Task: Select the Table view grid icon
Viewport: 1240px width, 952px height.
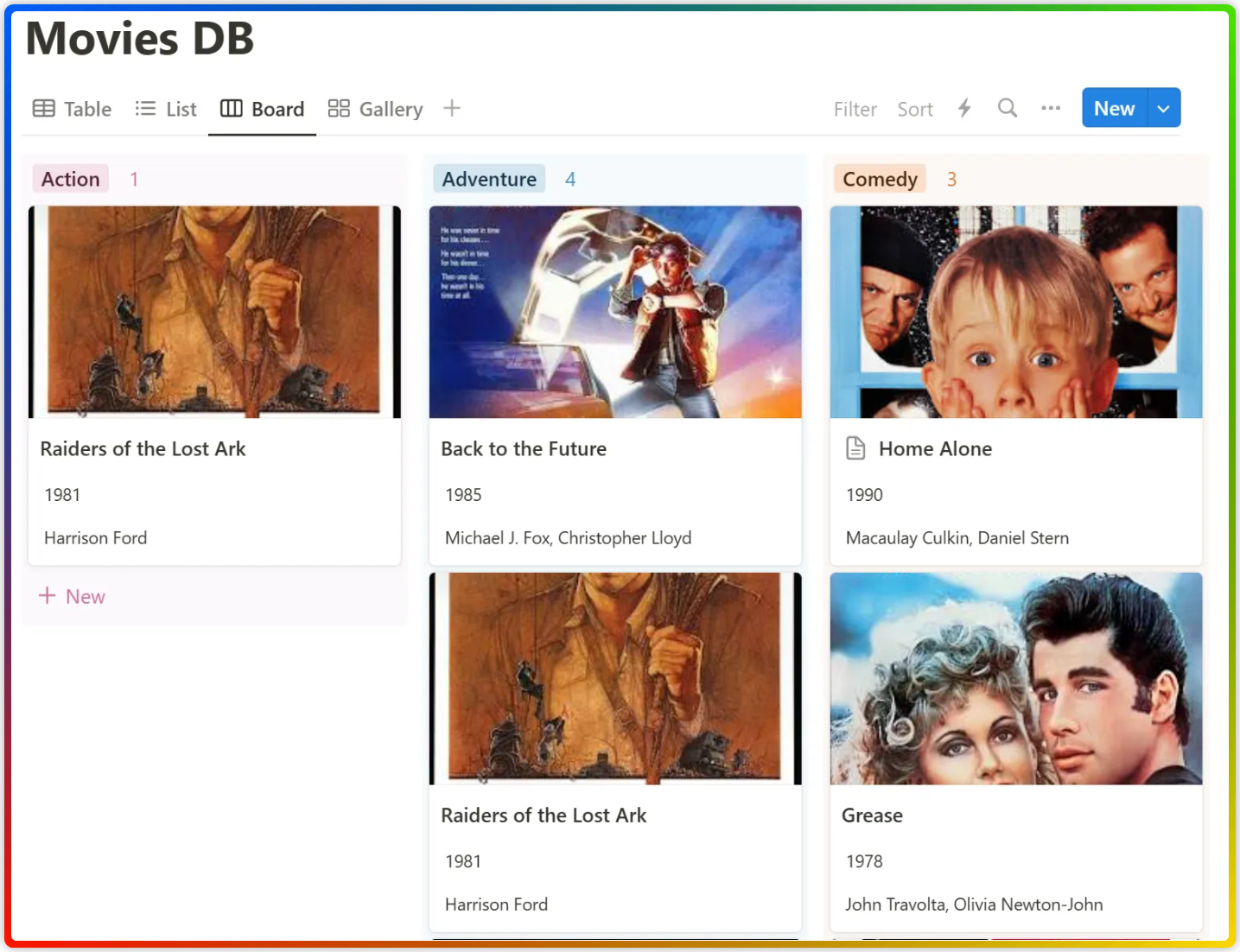Action: tap(43, 108)
